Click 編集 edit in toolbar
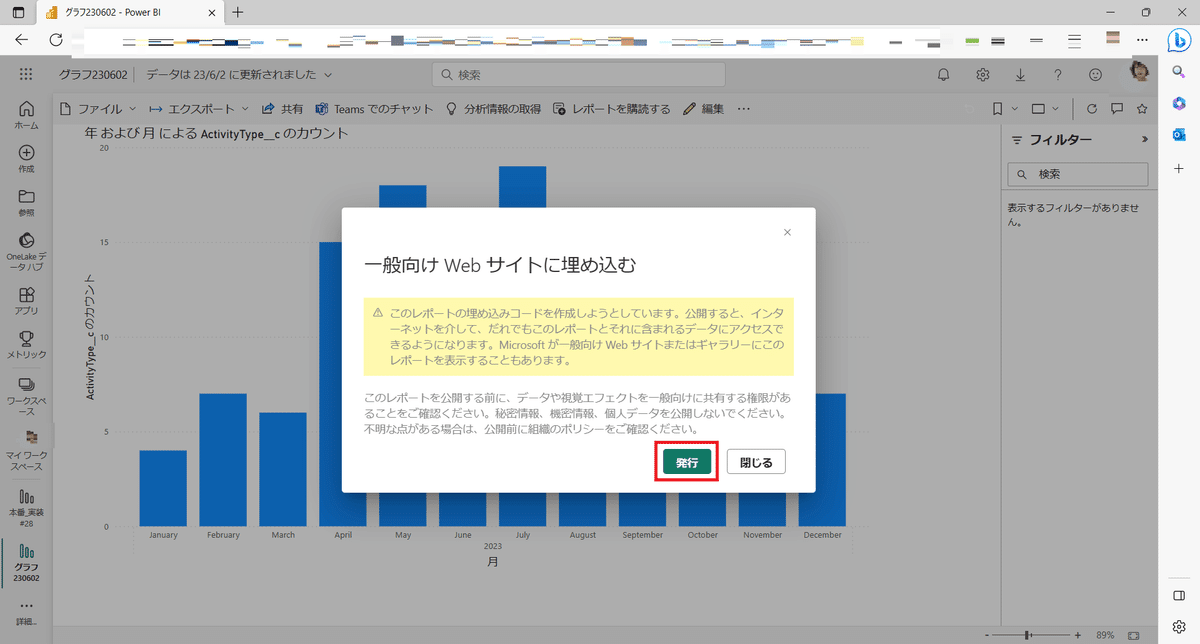This screenshot has width=1200, height=644. click(x=703, y=109)
